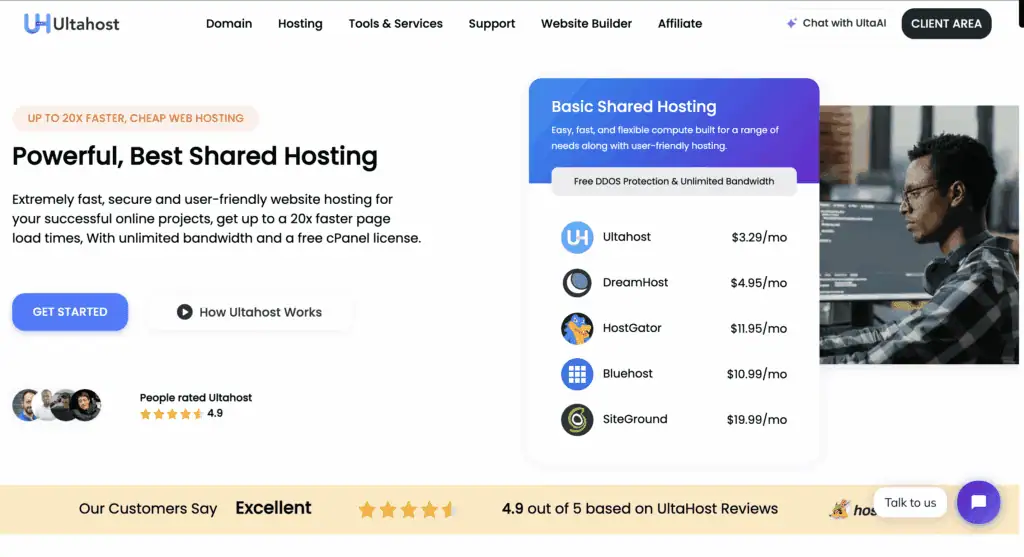
Task: Click the reviewer avatars group
Action: point(57,405)
